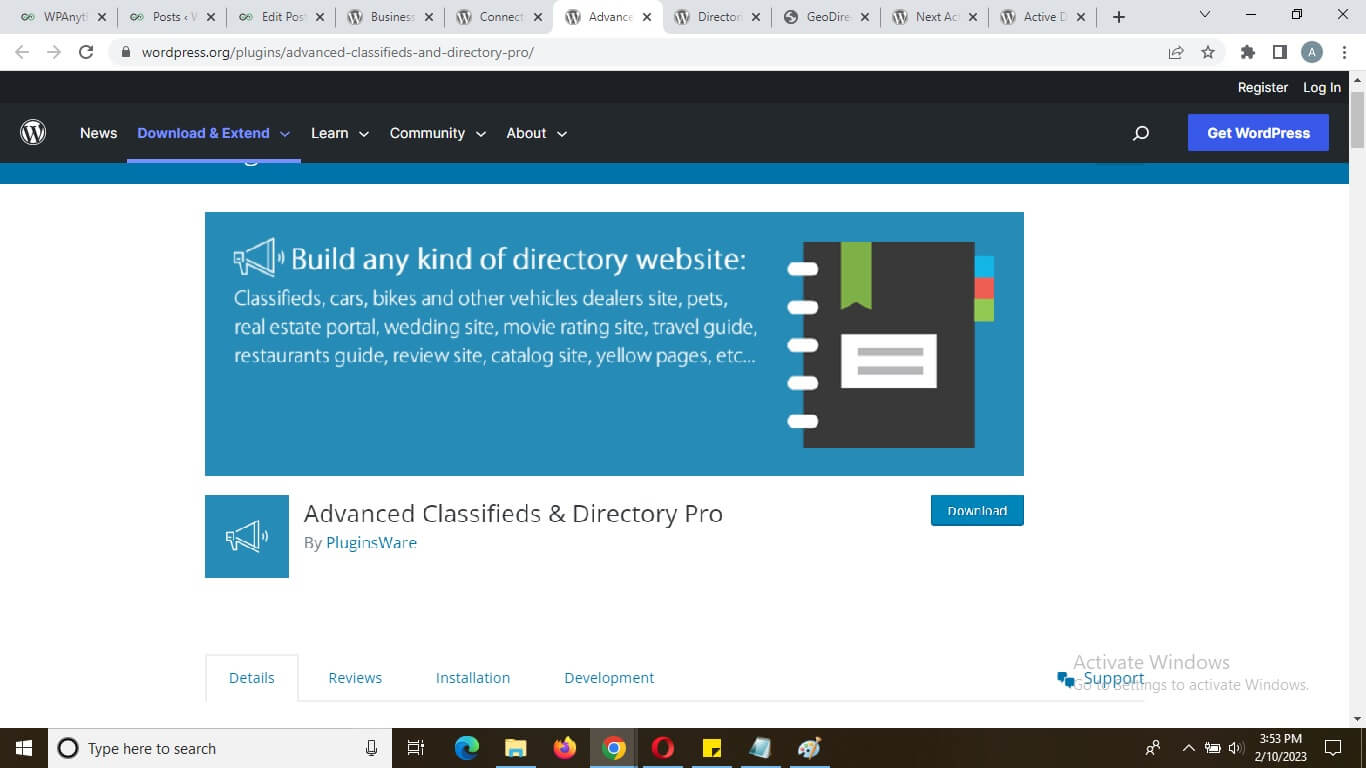Click the Register link
The width and height of the screenshot is (1366, 768).
(x=1263, y=88)
